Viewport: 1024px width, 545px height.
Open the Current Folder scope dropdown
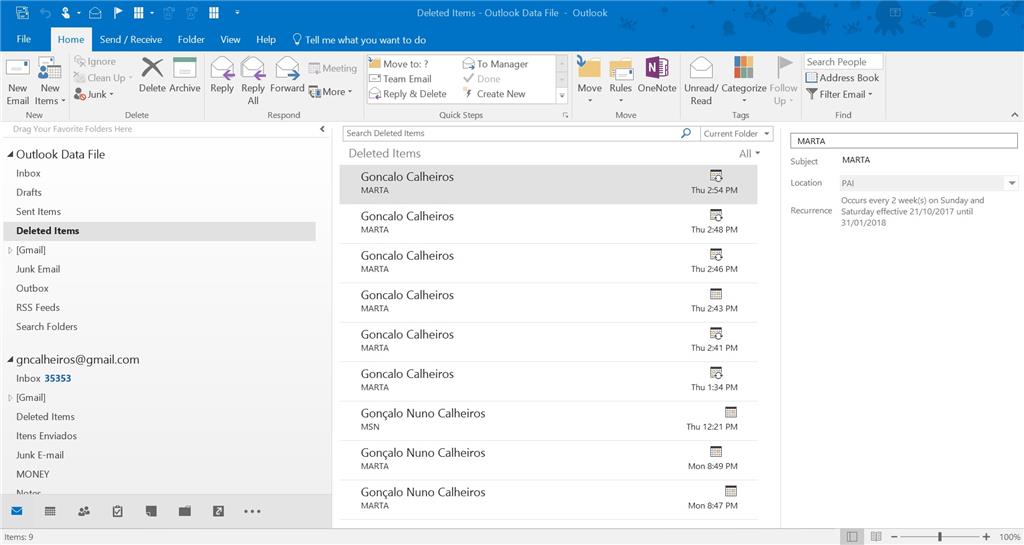[x=737, y=134]
